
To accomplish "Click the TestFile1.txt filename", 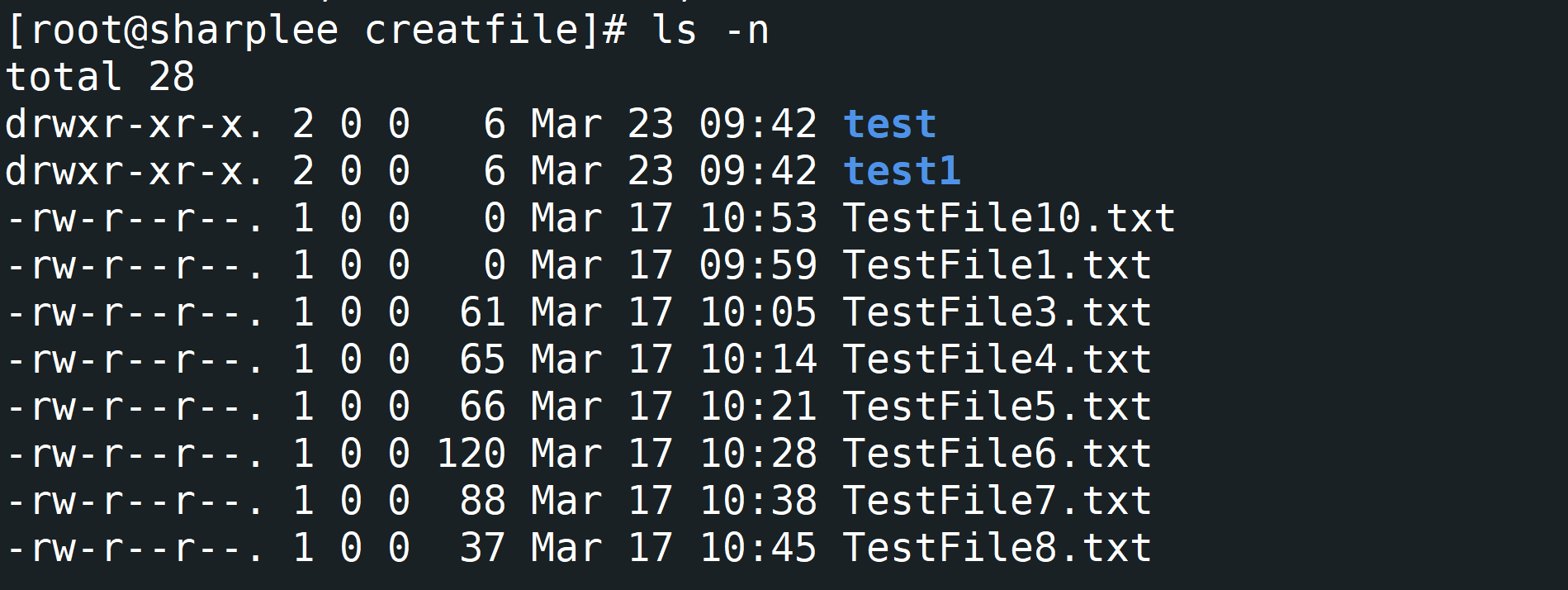I will [997, 266].
